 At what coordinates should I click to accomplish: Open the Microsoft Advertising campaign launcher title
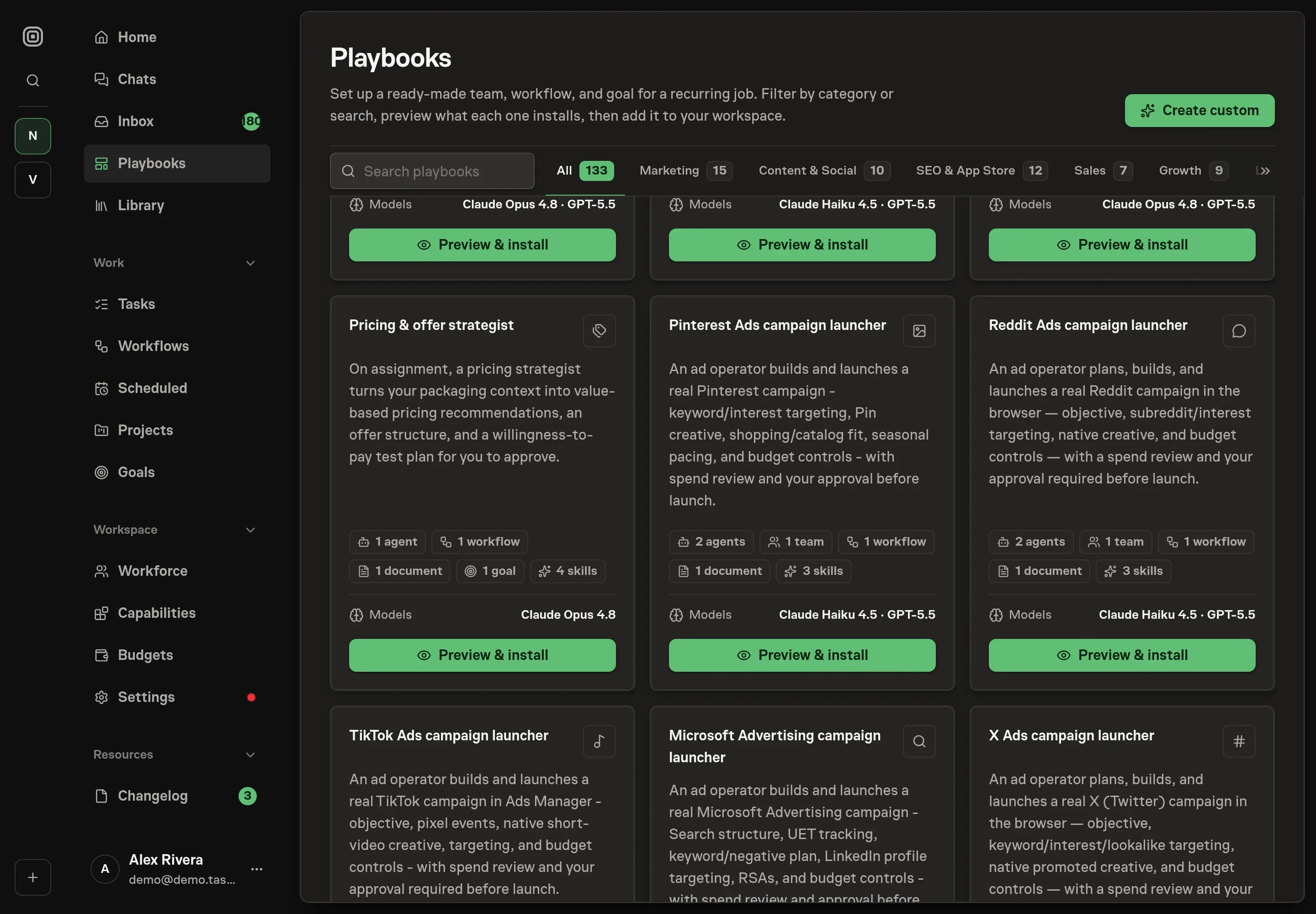[x=774, y=747]
